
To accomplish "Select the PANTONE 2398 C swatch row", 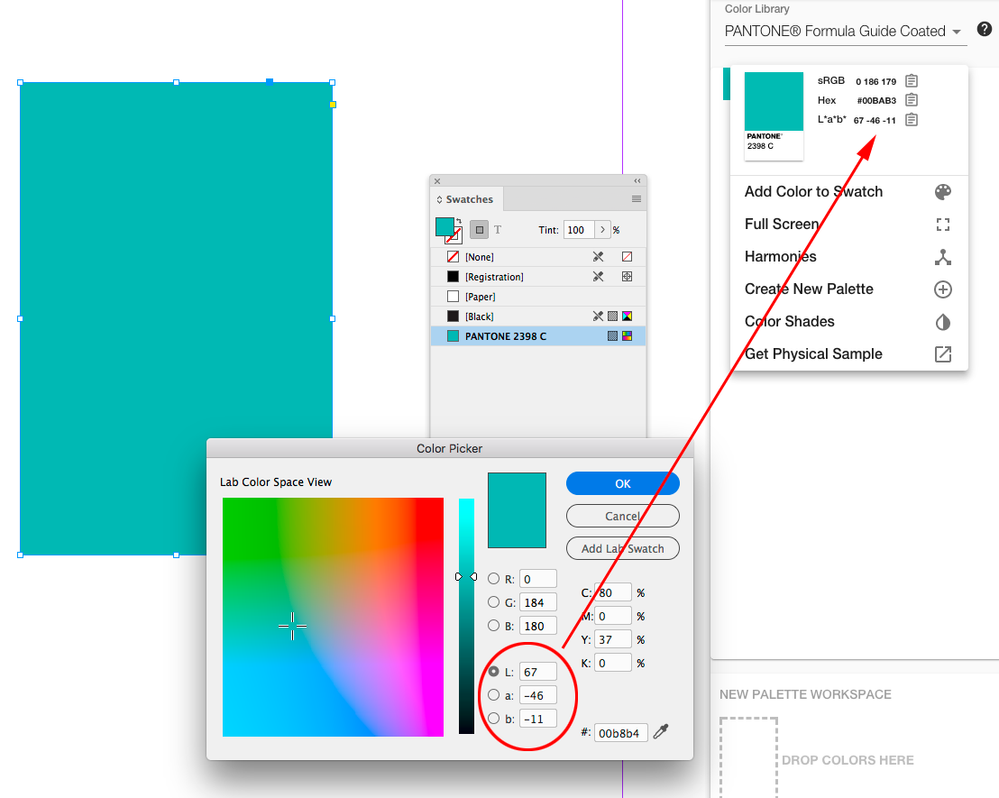I will (538, 336).
